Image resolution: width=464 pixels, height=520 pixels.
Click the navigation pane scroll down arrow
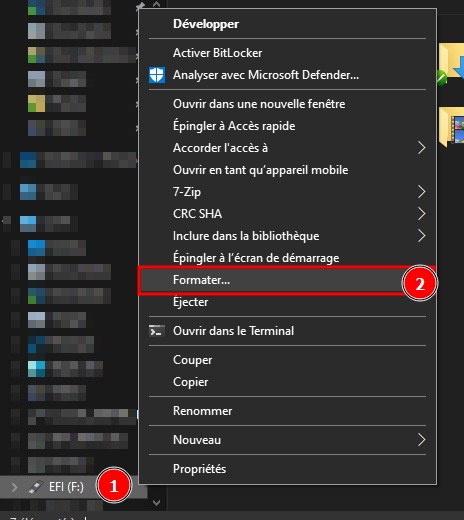(x=156, y=502)
